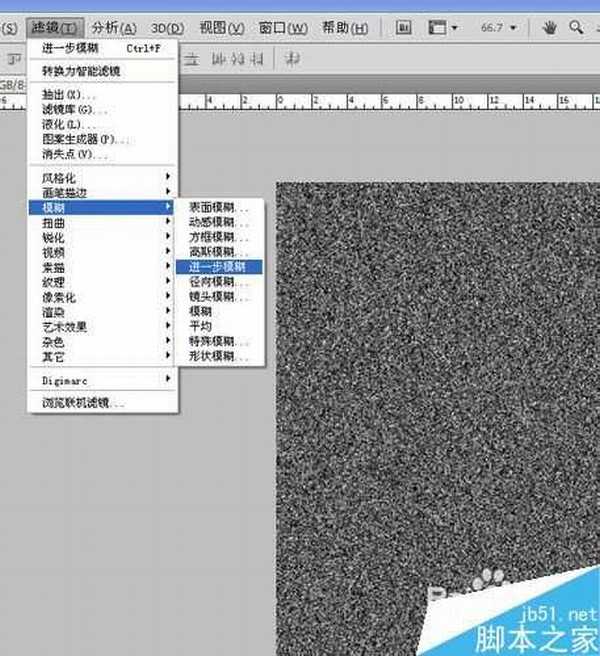Screen dimensions: 600x656
Task: Choose 径向模糊...
Action: (x=220, y=282)
